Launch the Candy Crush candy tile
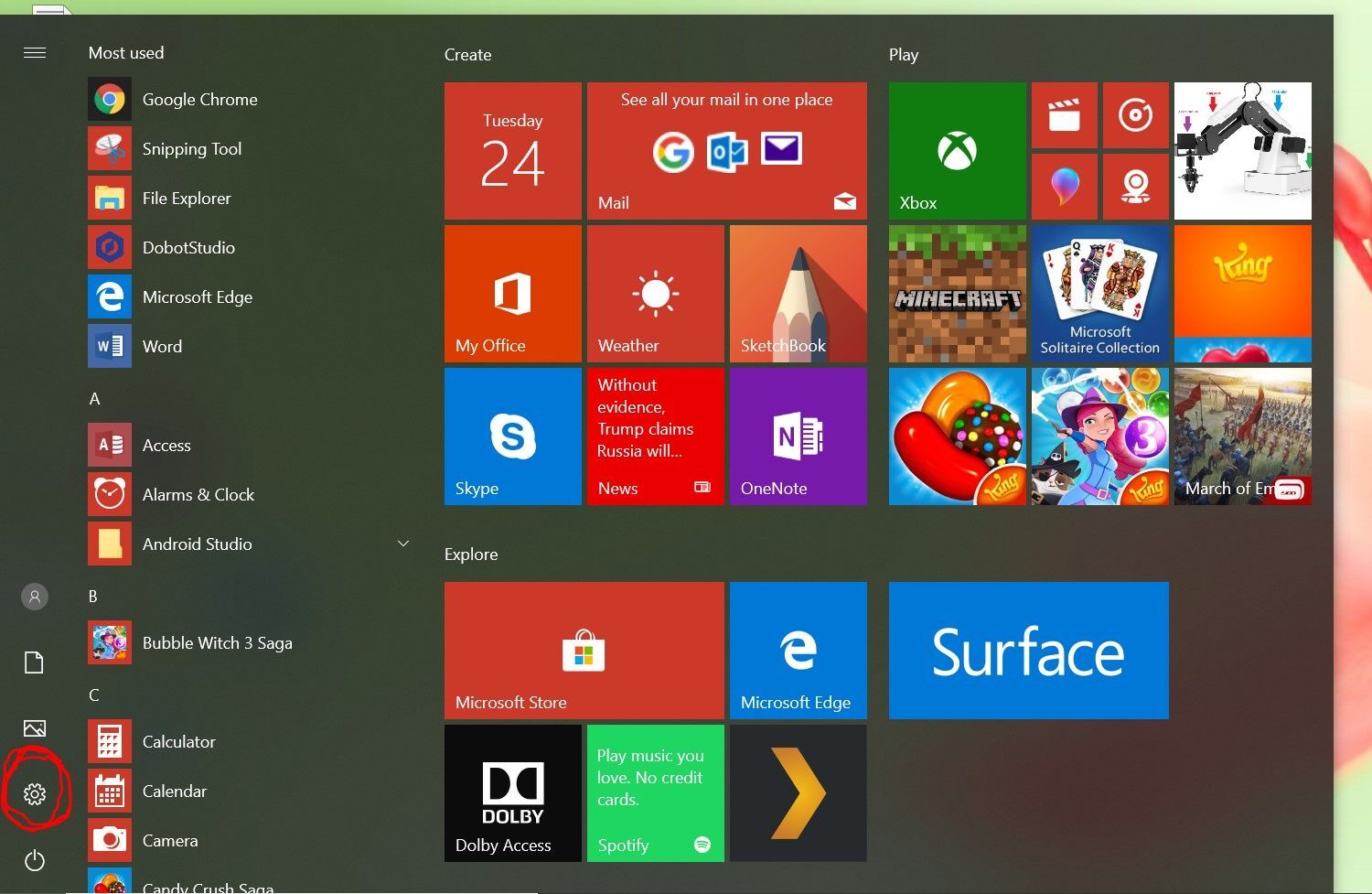Viewport: 1372px width, 894px height. (958, 436)
